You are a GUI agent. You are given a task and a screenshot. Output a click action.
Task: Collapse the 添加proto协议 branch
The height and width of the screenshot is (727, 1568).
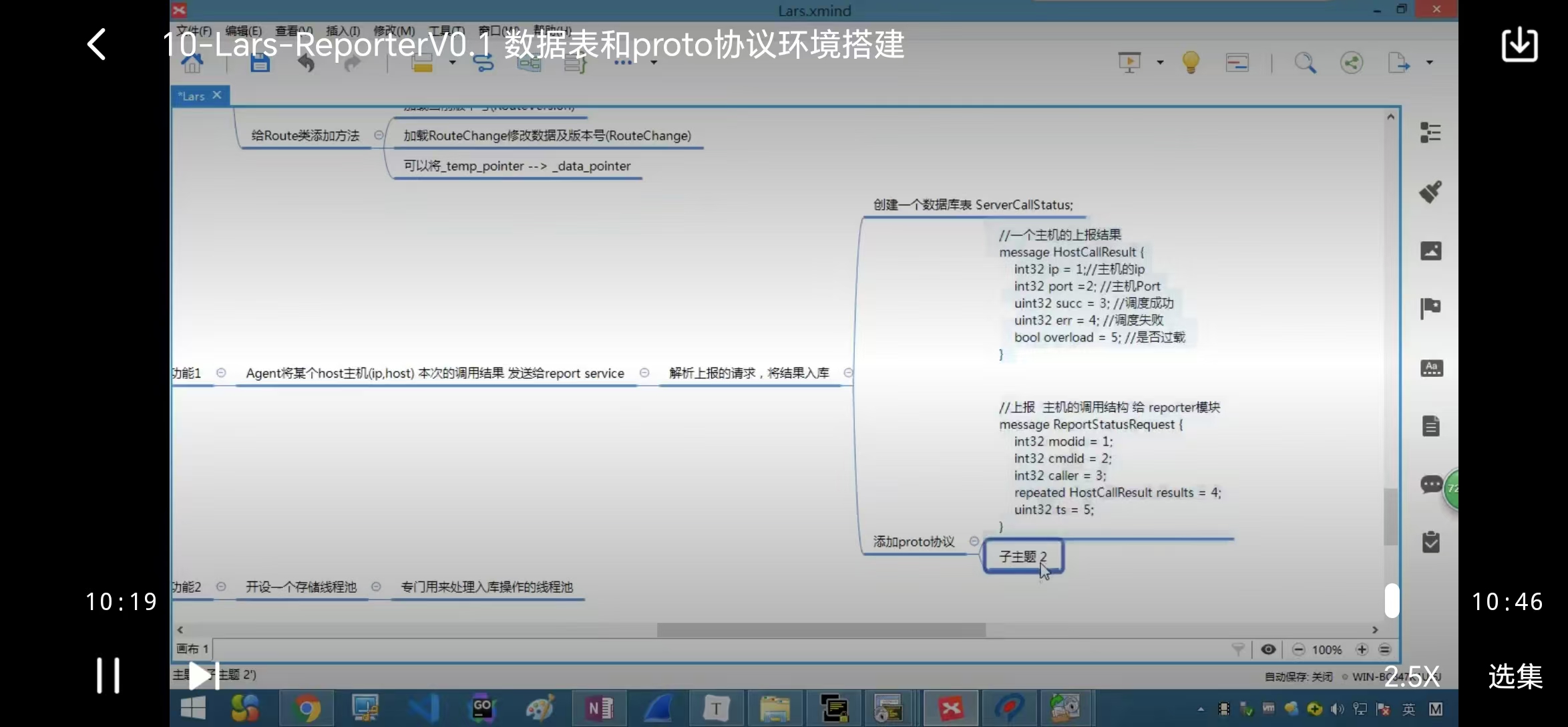click(x=974, y=541)
